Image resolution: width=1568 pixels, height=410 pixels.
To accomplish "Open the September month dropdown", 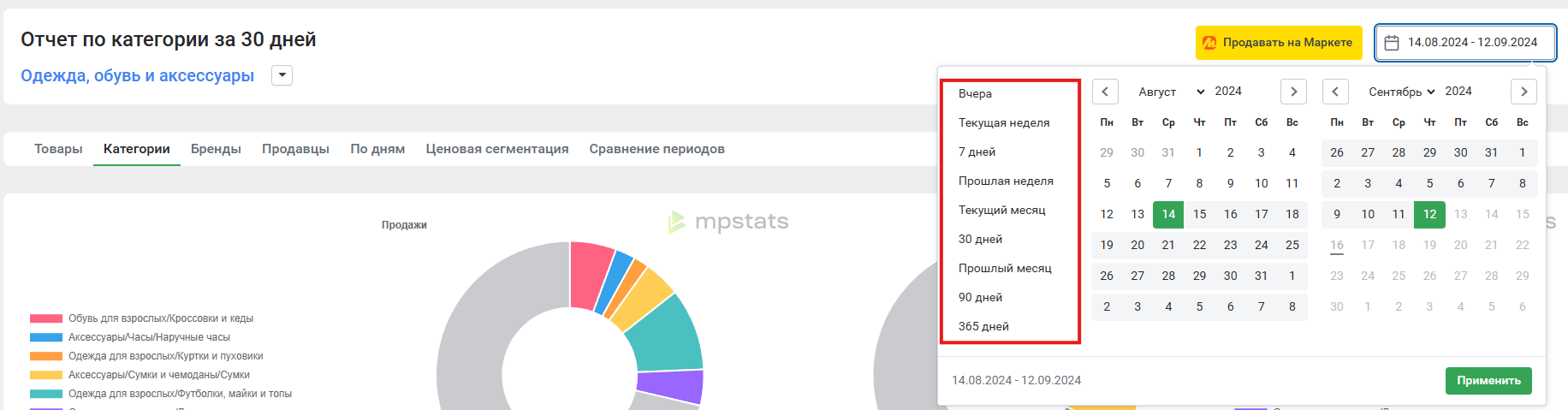I will click(x=1401, y=92).
